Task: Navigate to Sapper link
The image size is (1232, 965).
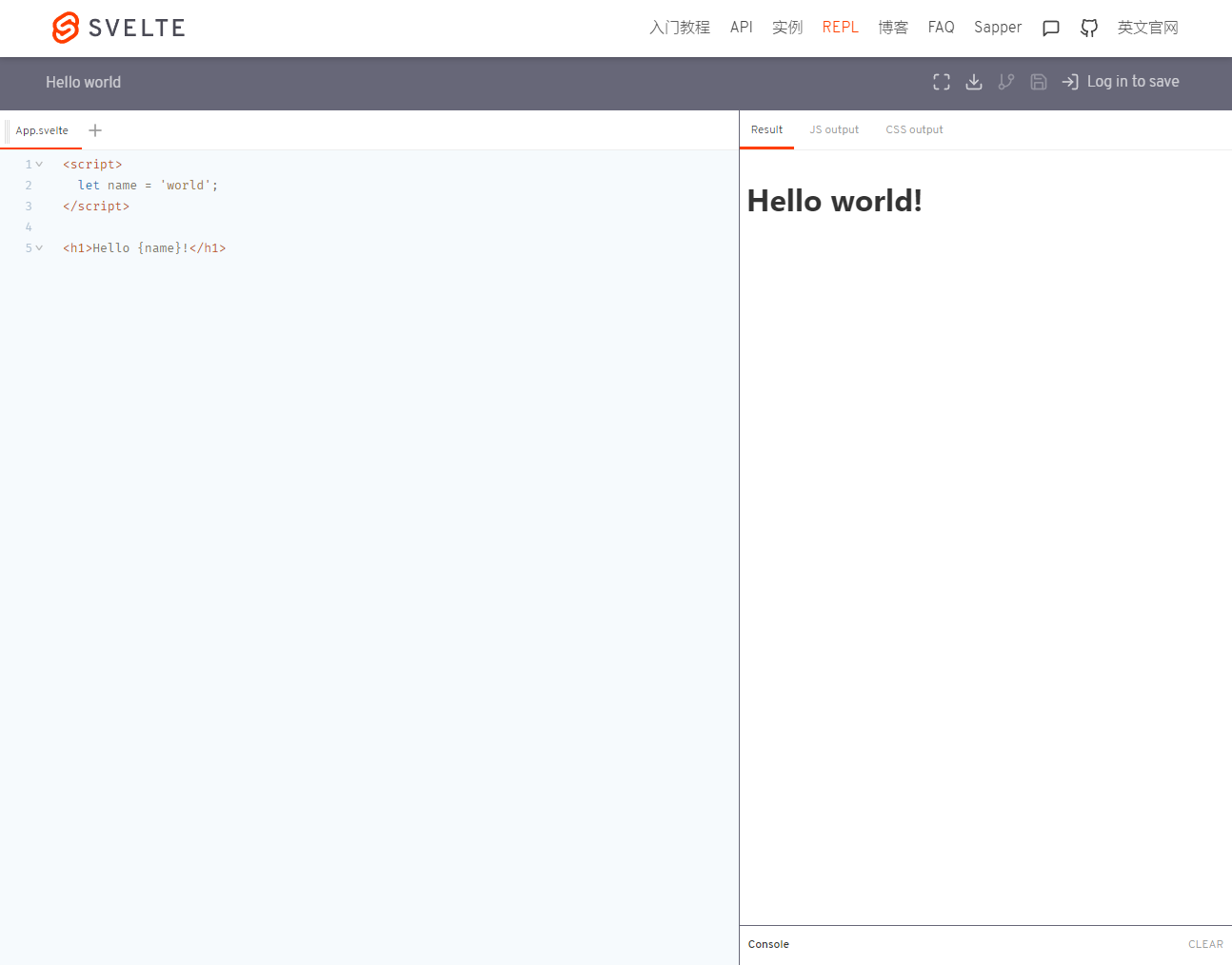Action: [x=998, y=28]
